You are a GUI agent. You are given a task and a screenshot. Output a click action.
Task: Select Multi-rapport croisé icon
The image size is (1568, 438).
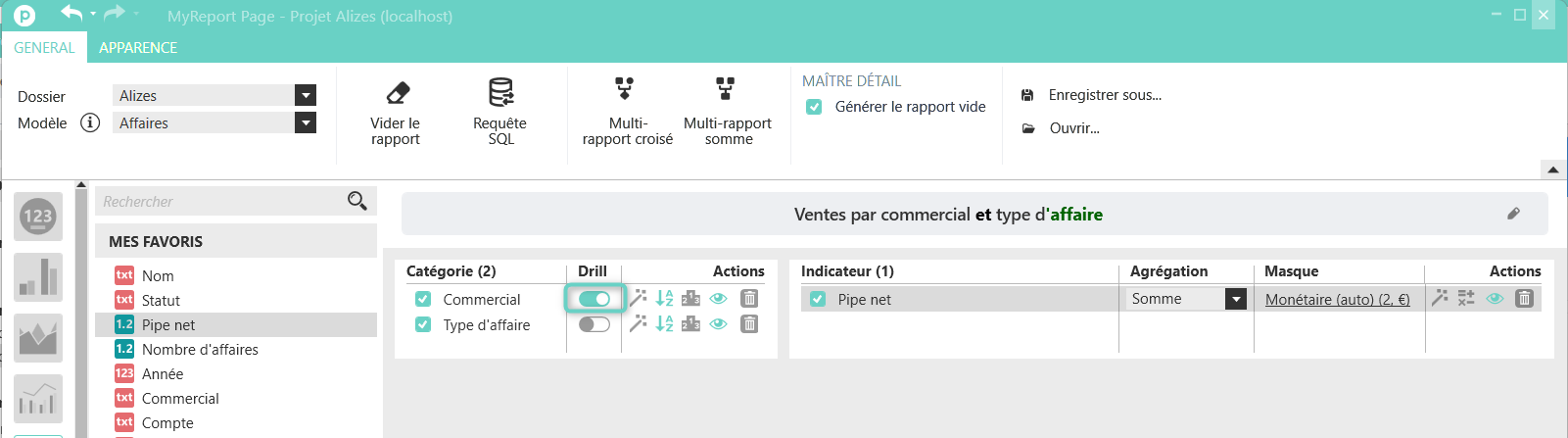[624, 89]
